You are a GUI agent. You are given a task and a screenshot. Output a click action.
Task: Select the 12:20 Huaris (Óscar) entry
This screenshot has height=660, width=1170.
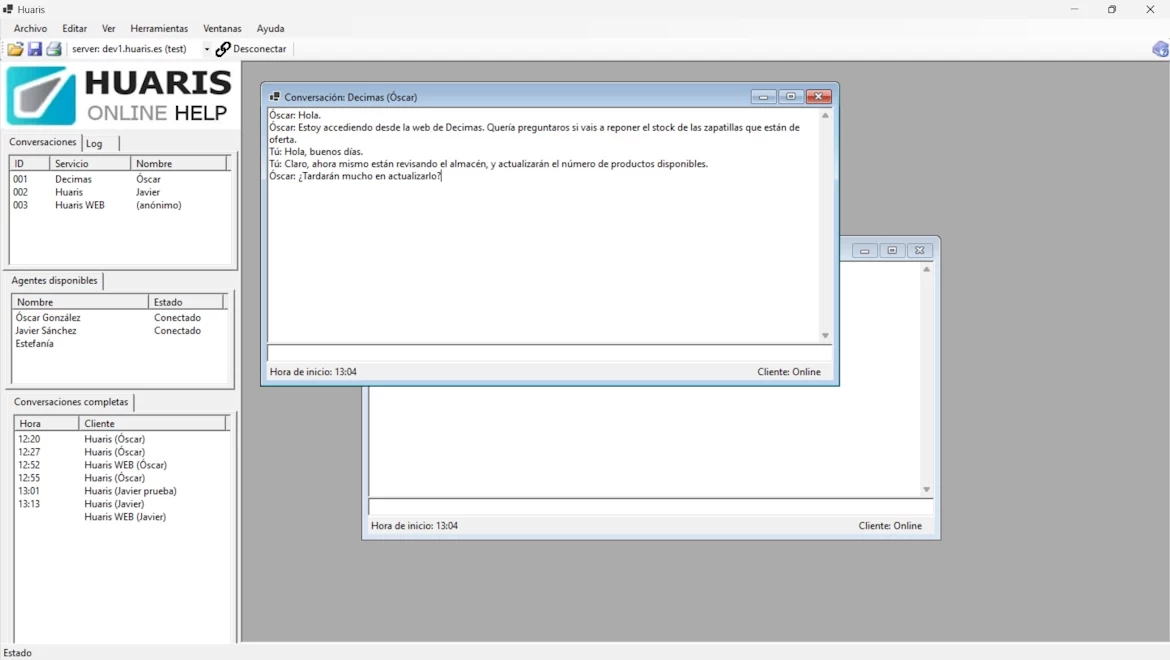tap(121, 439)
